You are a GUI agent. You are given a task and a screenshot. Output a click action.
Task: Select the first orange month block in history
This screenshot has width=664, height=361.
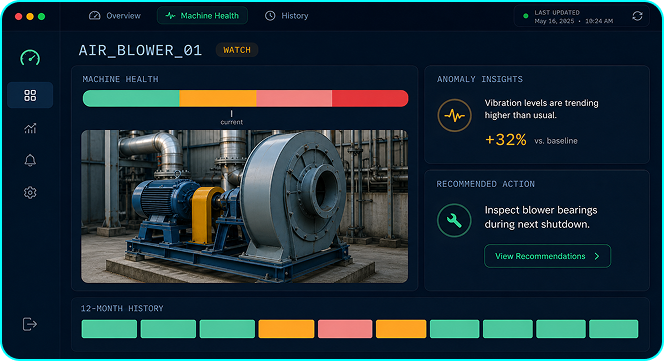click(286, 329)
